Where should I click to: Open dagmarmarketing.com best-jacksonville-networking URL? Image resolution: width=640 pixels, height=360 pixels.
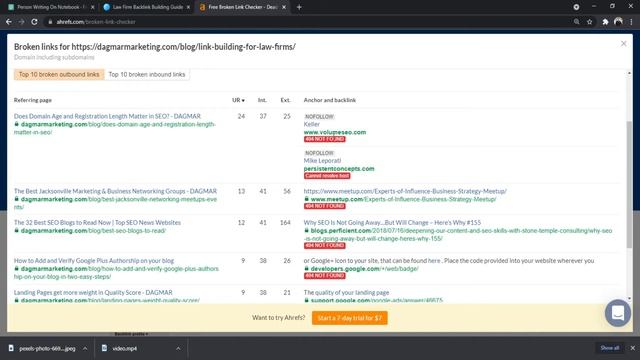[116, 203]
